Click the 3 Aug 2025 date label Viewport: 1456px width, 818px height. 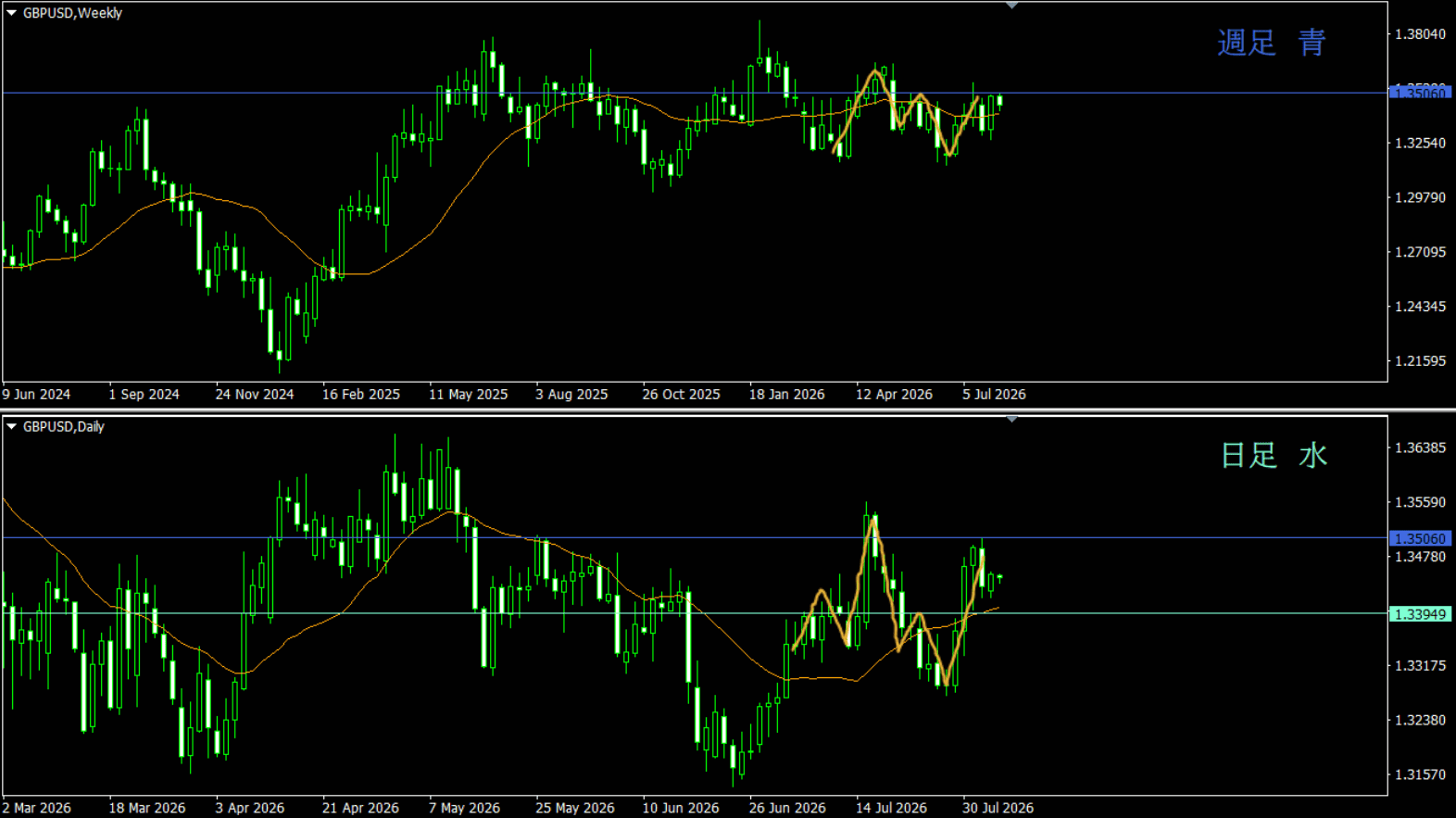571,395
